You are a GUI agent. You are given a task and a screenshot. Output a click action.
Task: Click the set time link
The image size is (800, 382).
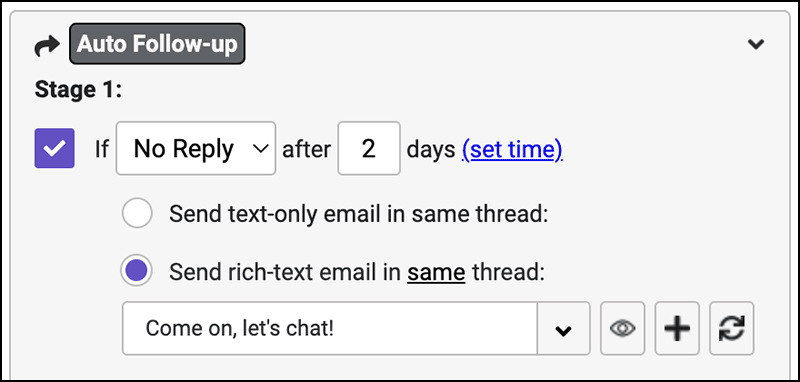[512, 149]
